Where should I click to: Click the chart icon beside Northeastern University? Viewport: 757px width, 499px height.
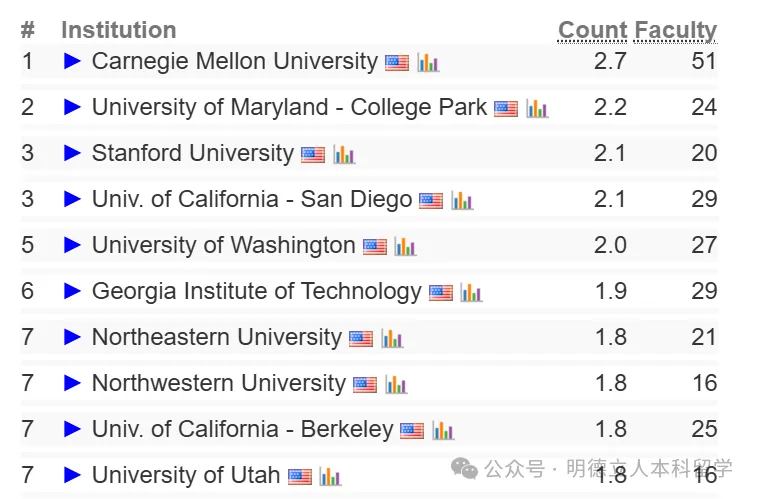pos(392,339)
